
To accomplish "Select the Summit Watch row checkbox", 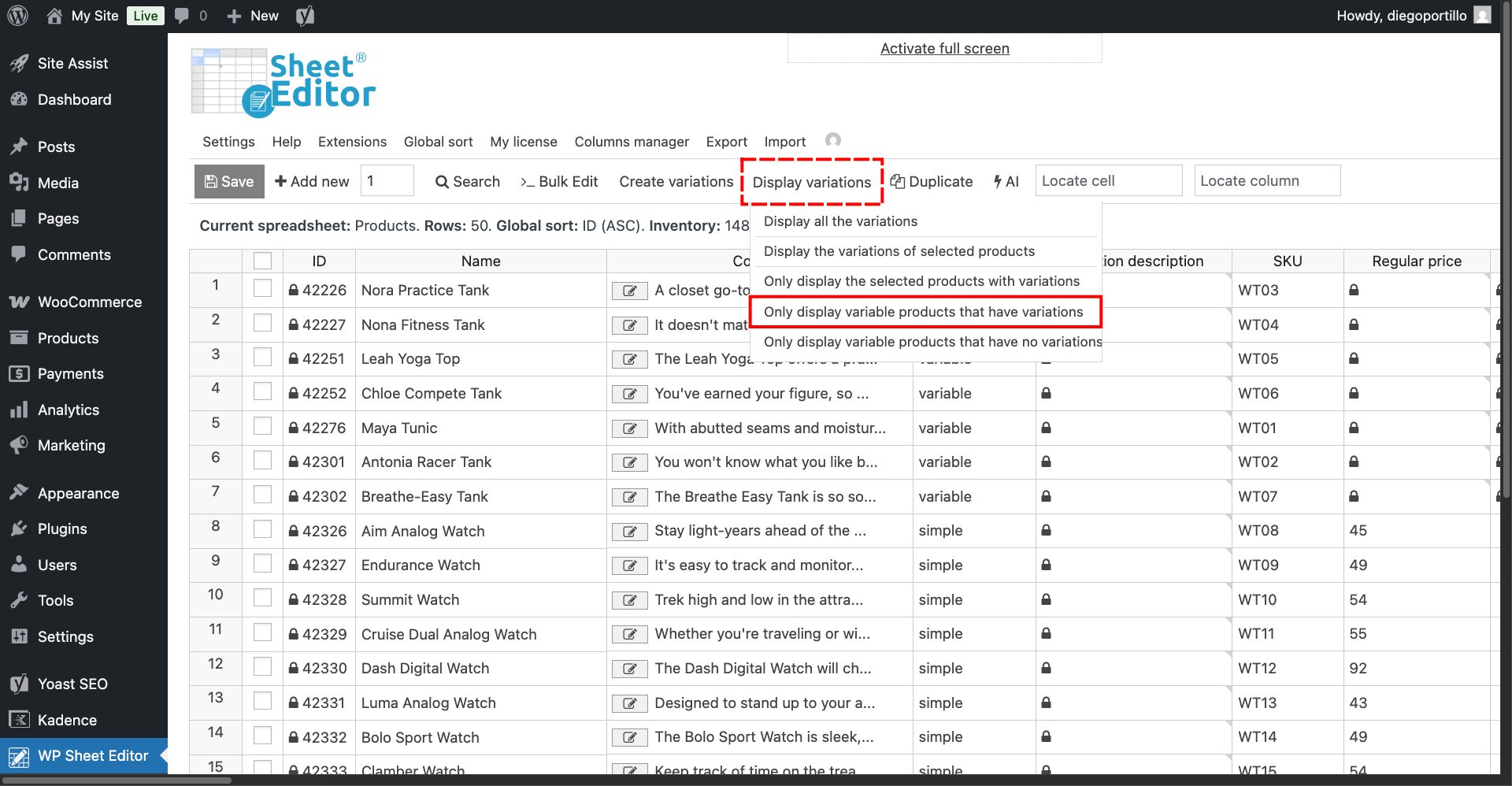I will pos(262,599).
